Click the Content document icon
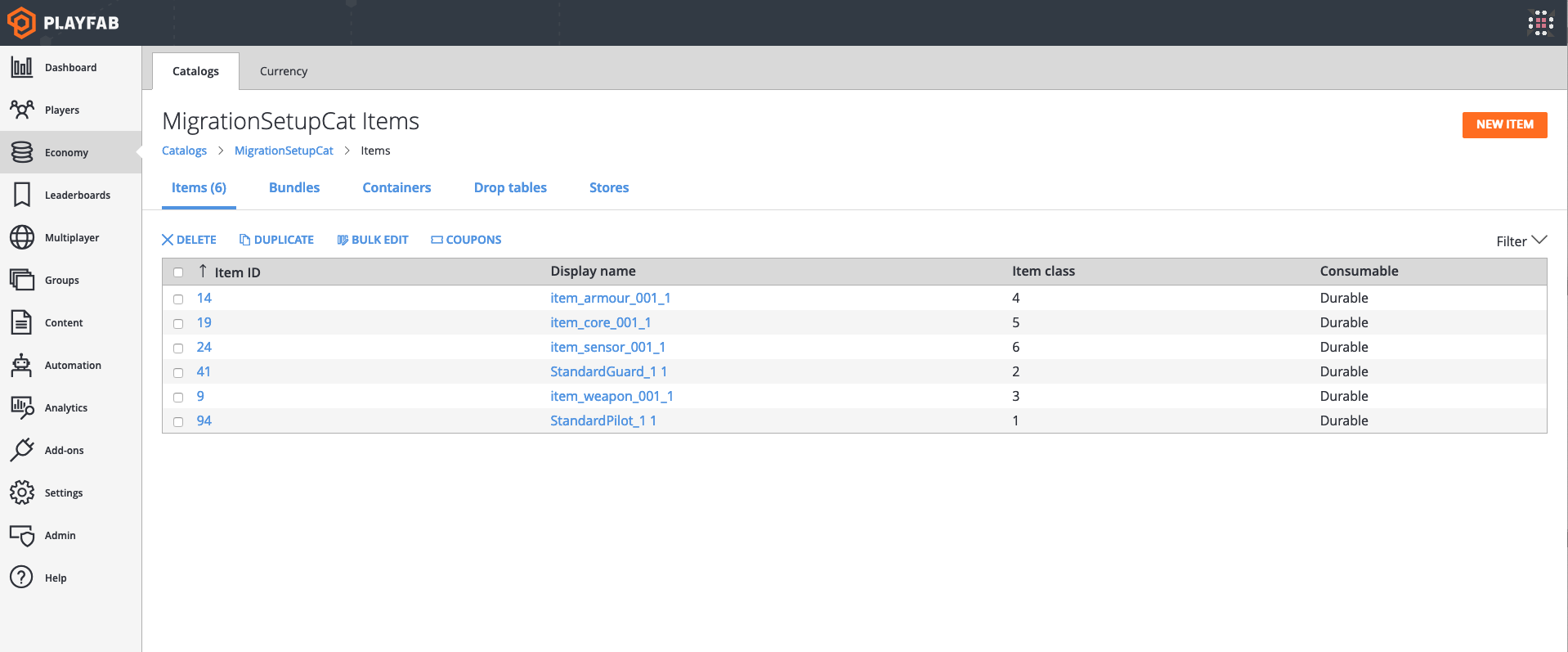The height and width of the screenshot is (652, 1568). pos(22,322)
